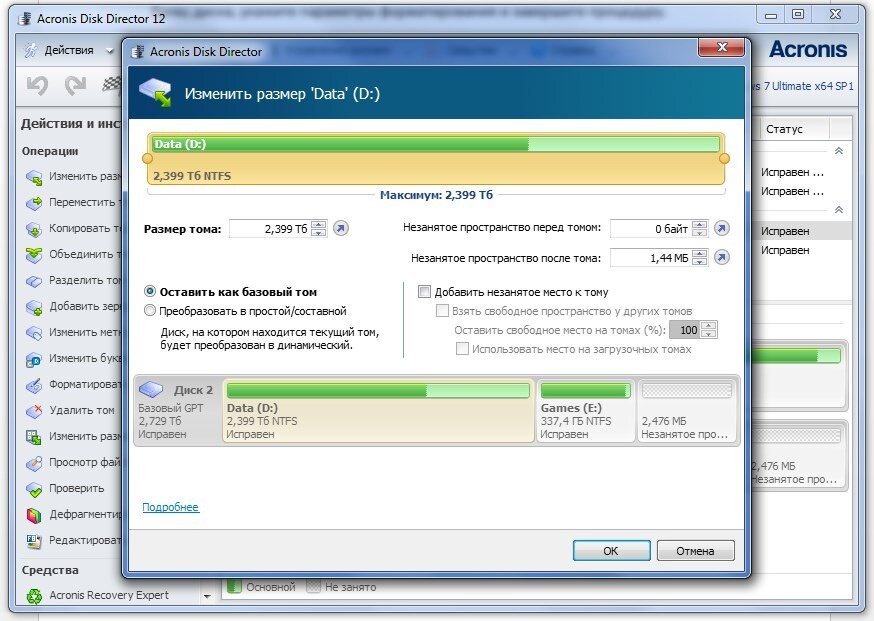Viewport: 874px width, 621px height.
Task: Collapse the lower disk group chevron
Action: [838, 210]
